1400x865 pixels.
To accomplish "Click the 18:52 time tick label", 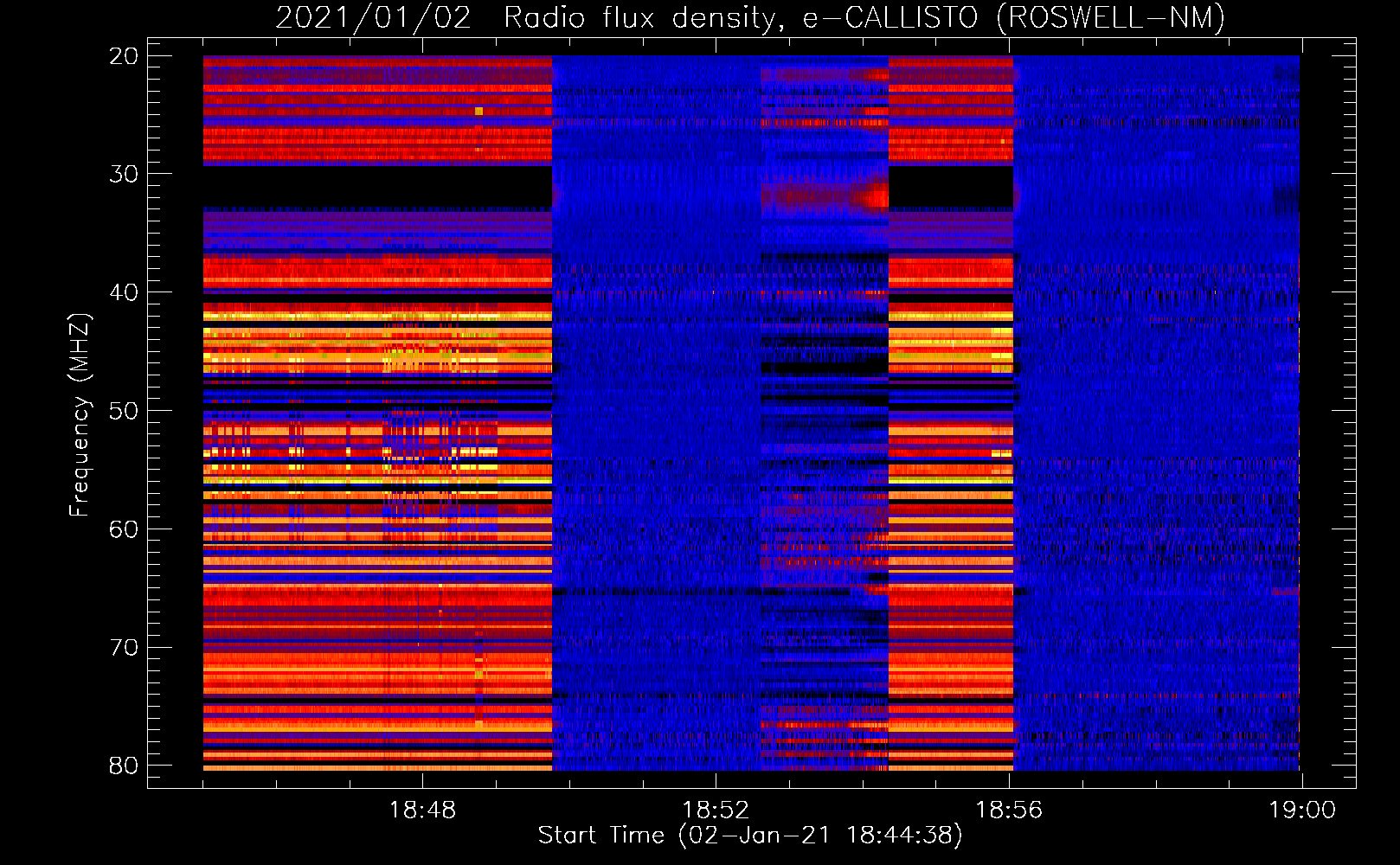I will click(716, 811).
